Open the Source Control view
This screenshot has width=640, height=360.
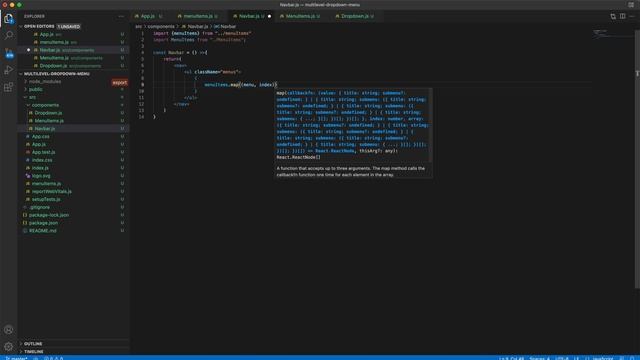[x=9, y=53]
